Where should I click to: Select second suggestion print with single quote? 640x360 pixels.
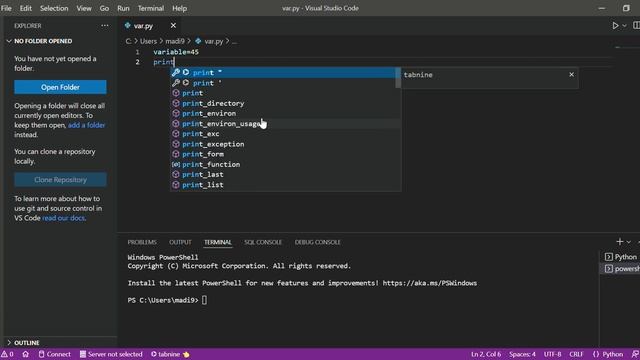pos(285,83)
